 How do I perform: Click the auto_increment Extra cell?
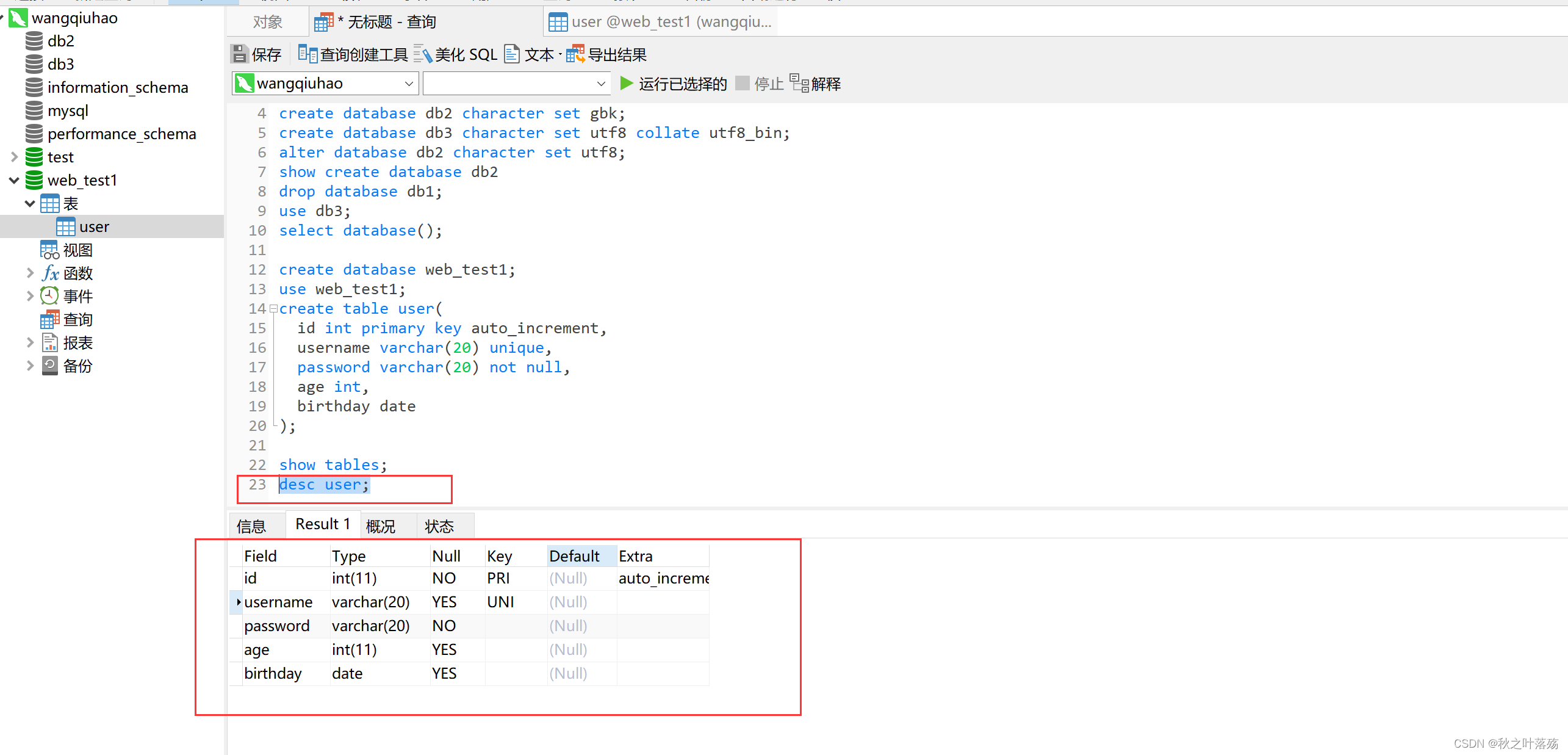point(663,578)
